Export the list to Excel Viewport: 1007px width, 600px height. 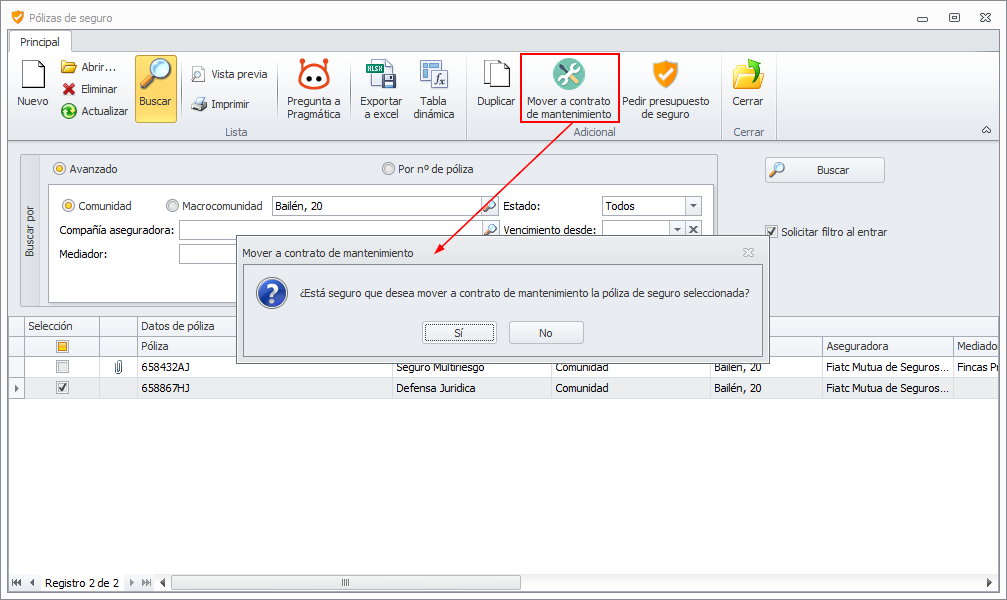pyautogui.click(x=380, y=89)
